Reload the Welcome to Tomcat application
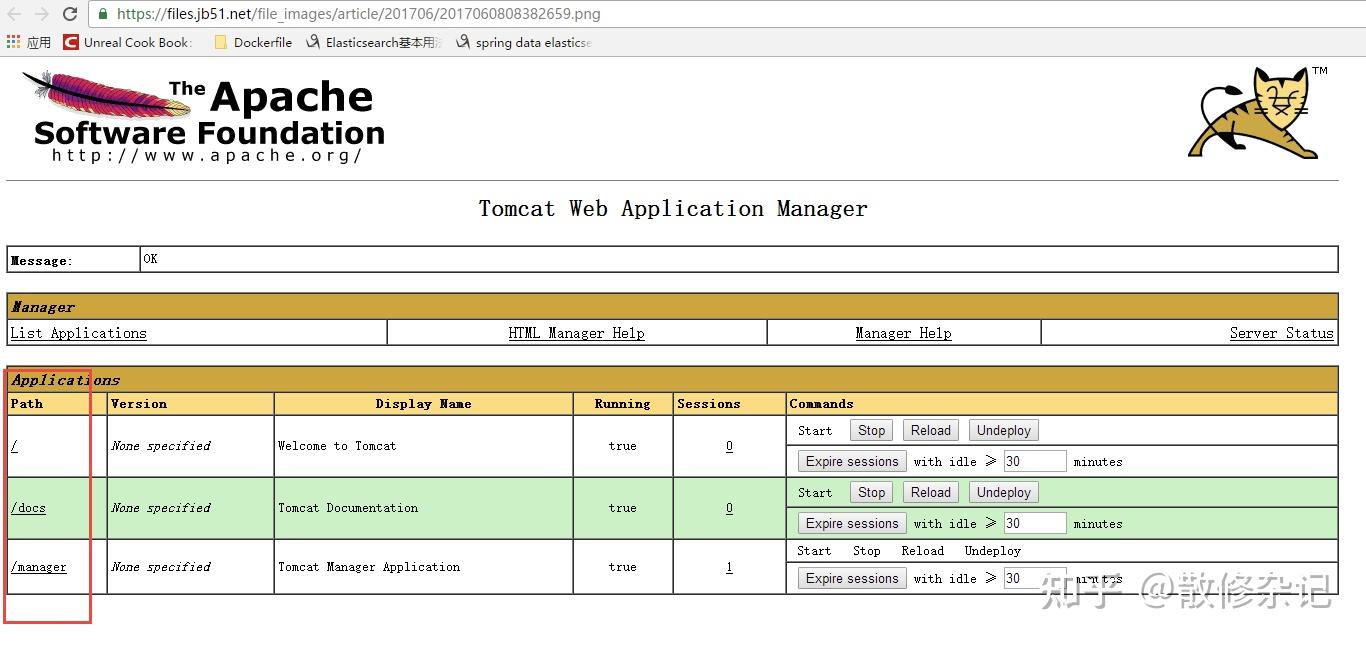The height and width of the screenshot is (646, 1366). coord(931,430)
